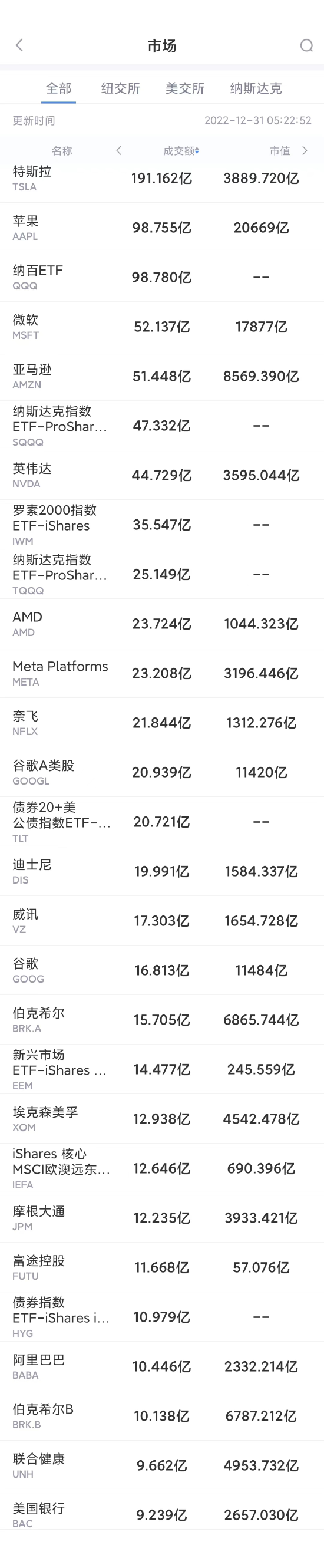Open the 迪士尼 DIS stock row
This screenshot has height=1568, width=324.
click(161, 871)
